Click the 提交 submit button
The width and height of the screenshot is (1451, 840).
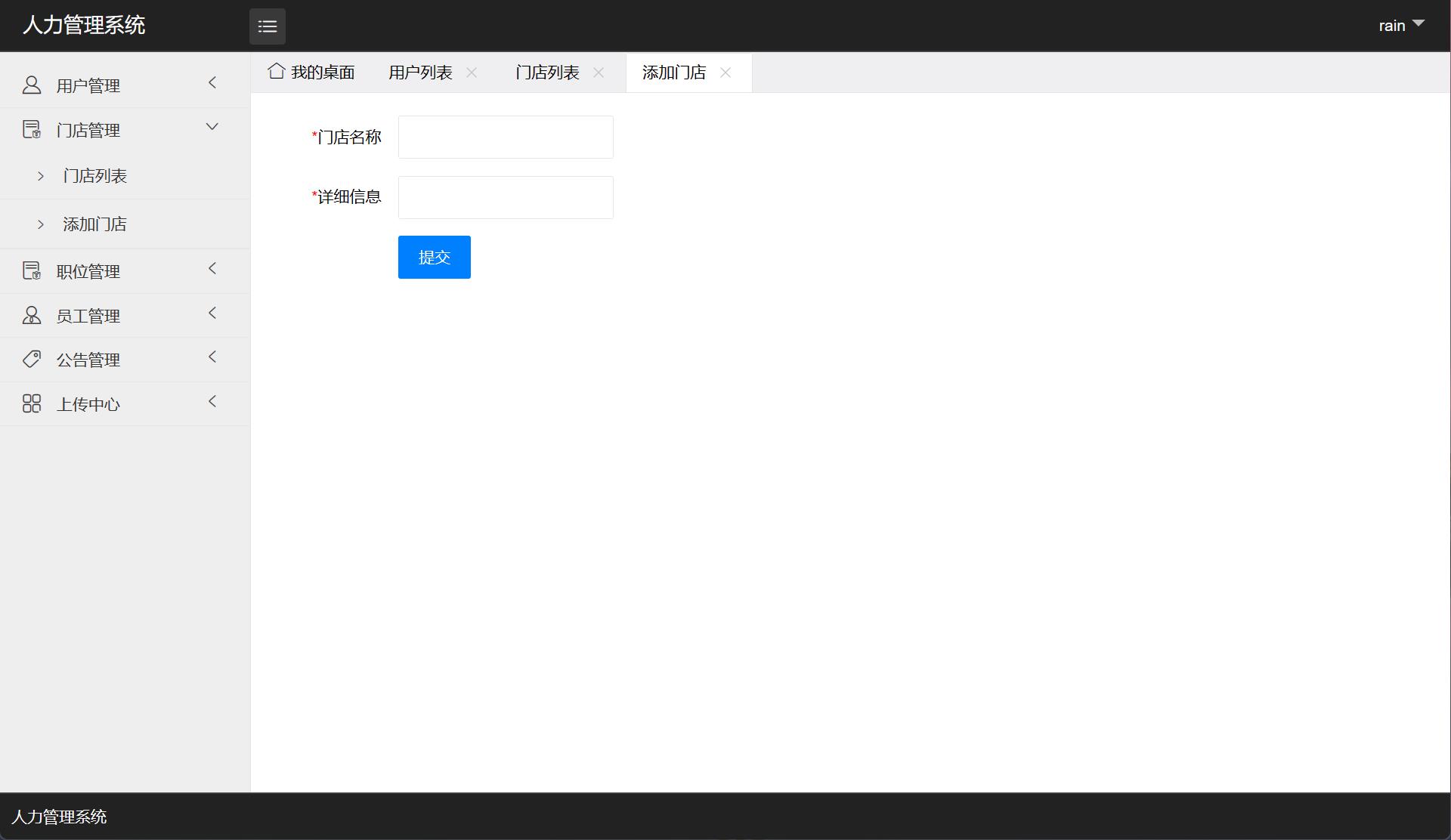point(434,257)
